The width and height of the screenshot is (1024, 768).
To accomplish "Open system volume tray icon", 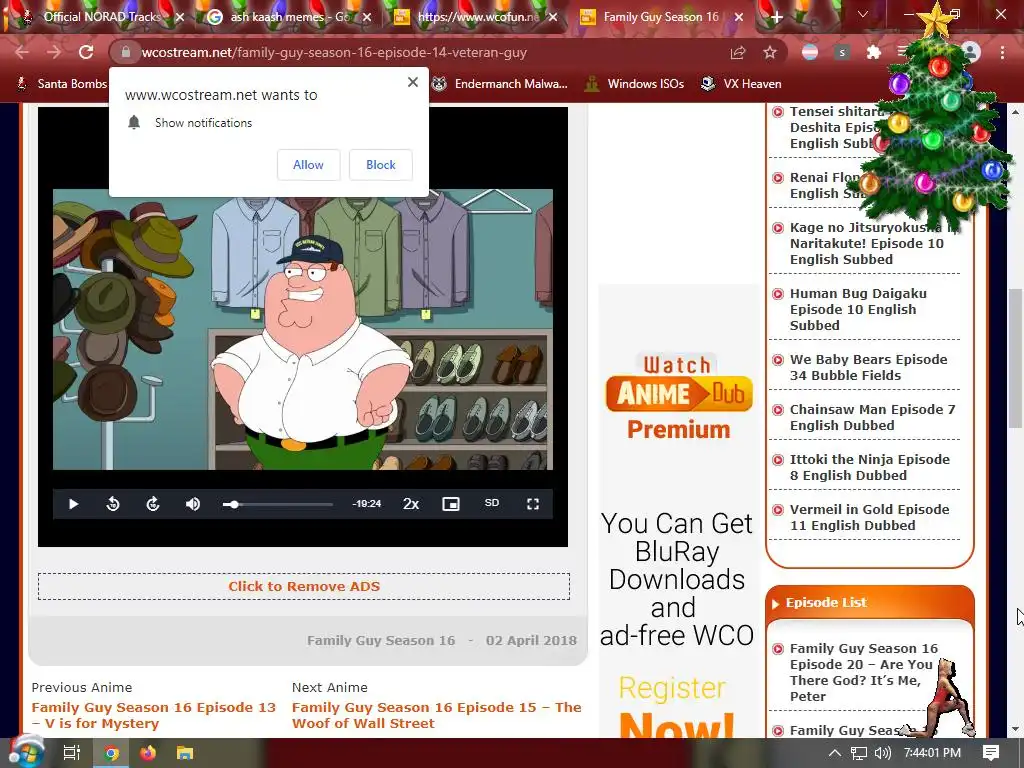I will point(882,753).
